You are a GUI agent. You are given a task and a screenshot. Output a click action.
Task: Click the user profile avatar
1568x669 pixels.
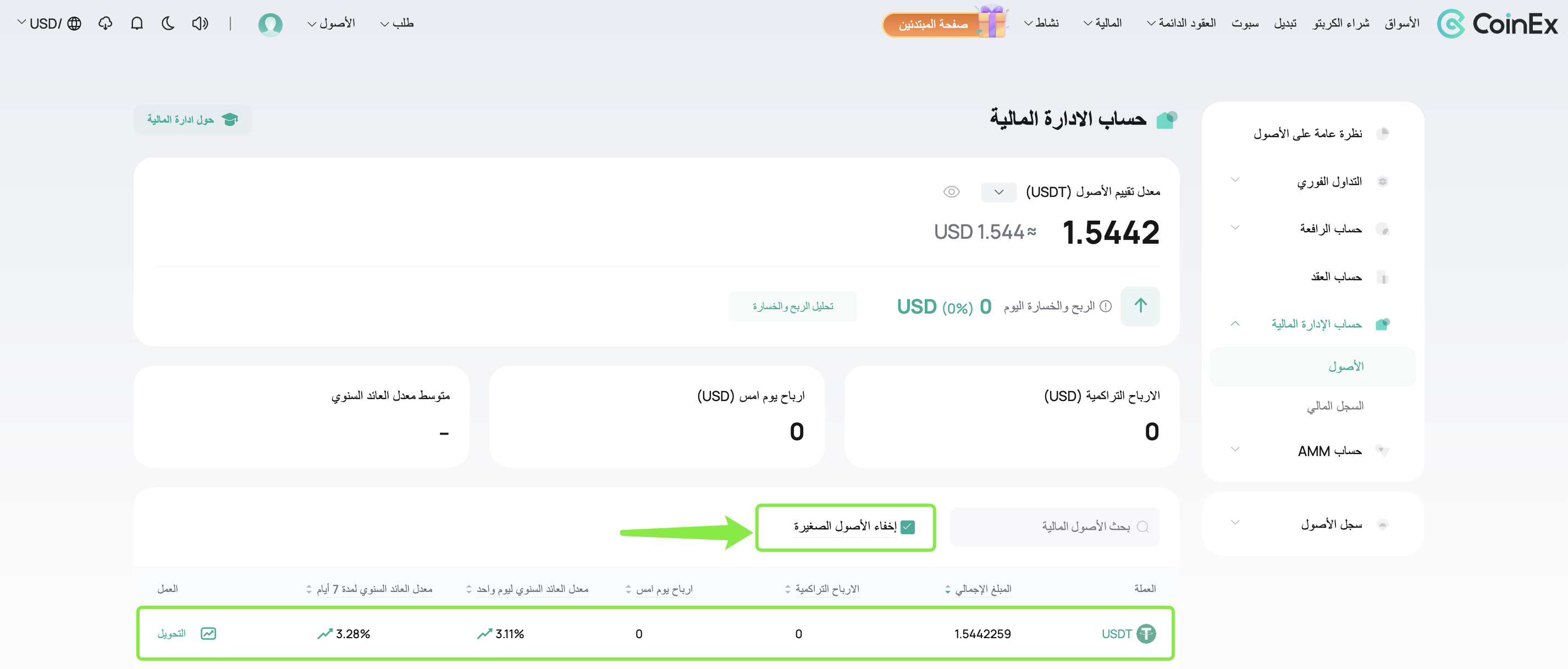tap(270, 24)
